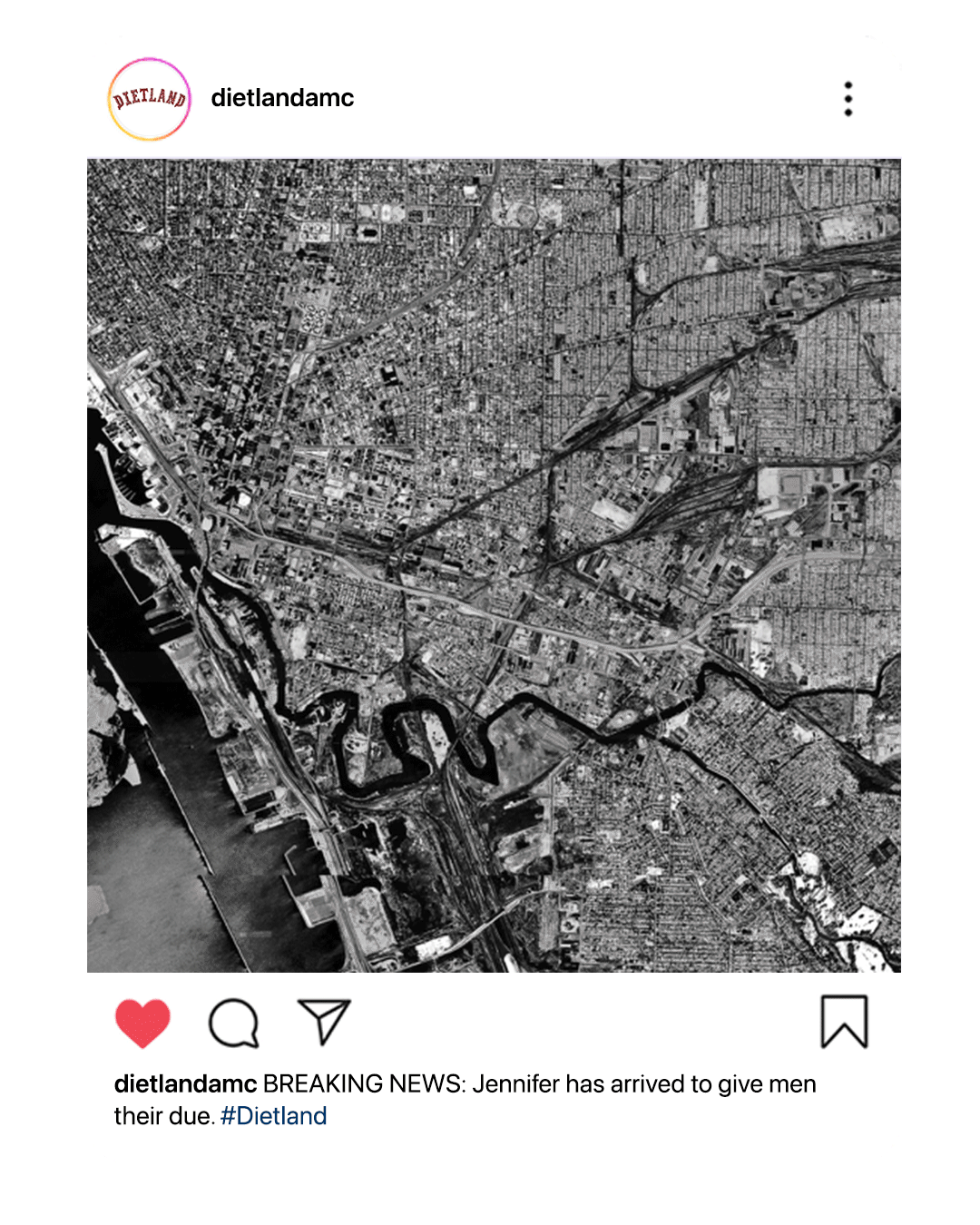
Task: Click the word Jennifer in the caption
Action: [516, 1084]
